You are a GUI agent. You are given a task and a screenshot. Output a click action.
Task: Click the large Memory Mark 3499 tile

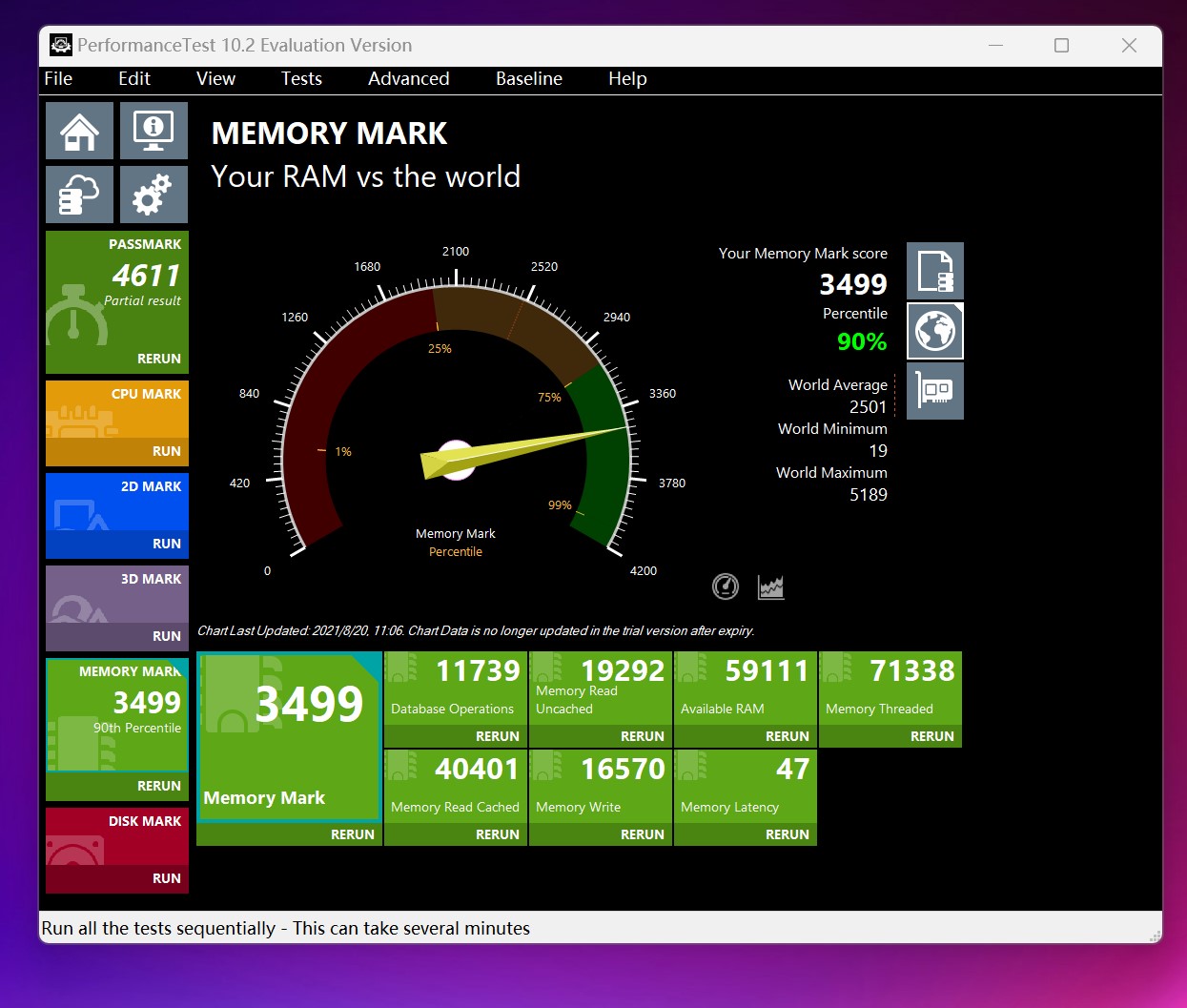pos(289,734)
